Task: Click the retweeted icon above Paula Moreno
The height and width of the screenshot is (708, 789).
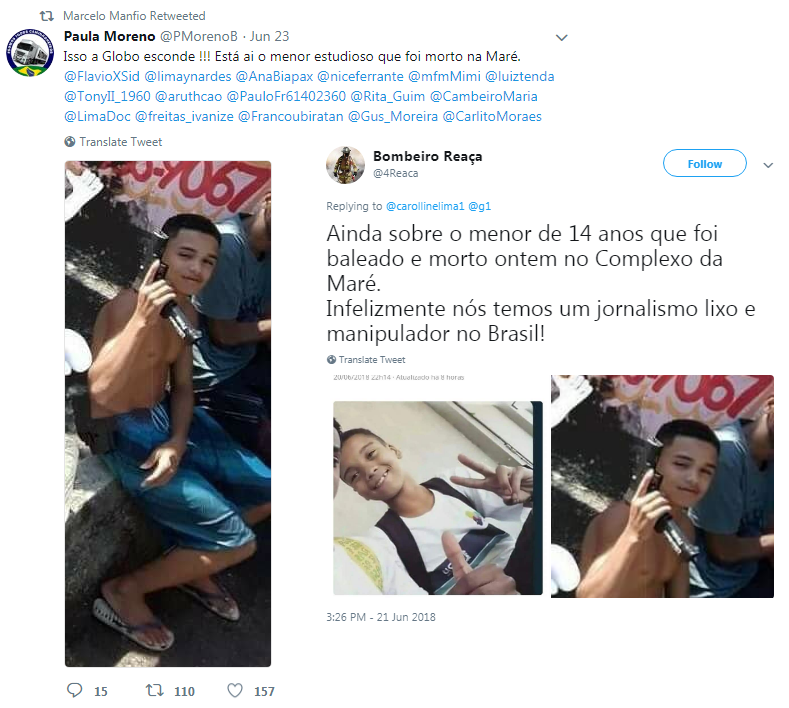Action: 47,16
